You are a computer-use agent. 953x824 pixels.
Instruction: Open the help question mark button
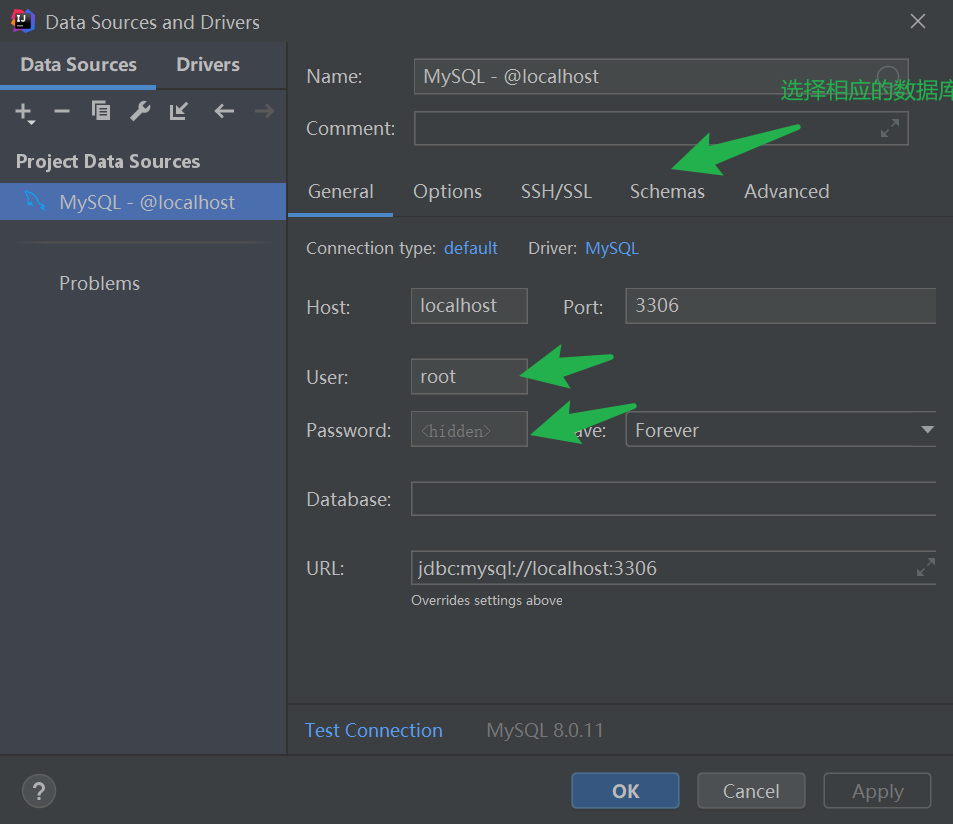[39, 791]
